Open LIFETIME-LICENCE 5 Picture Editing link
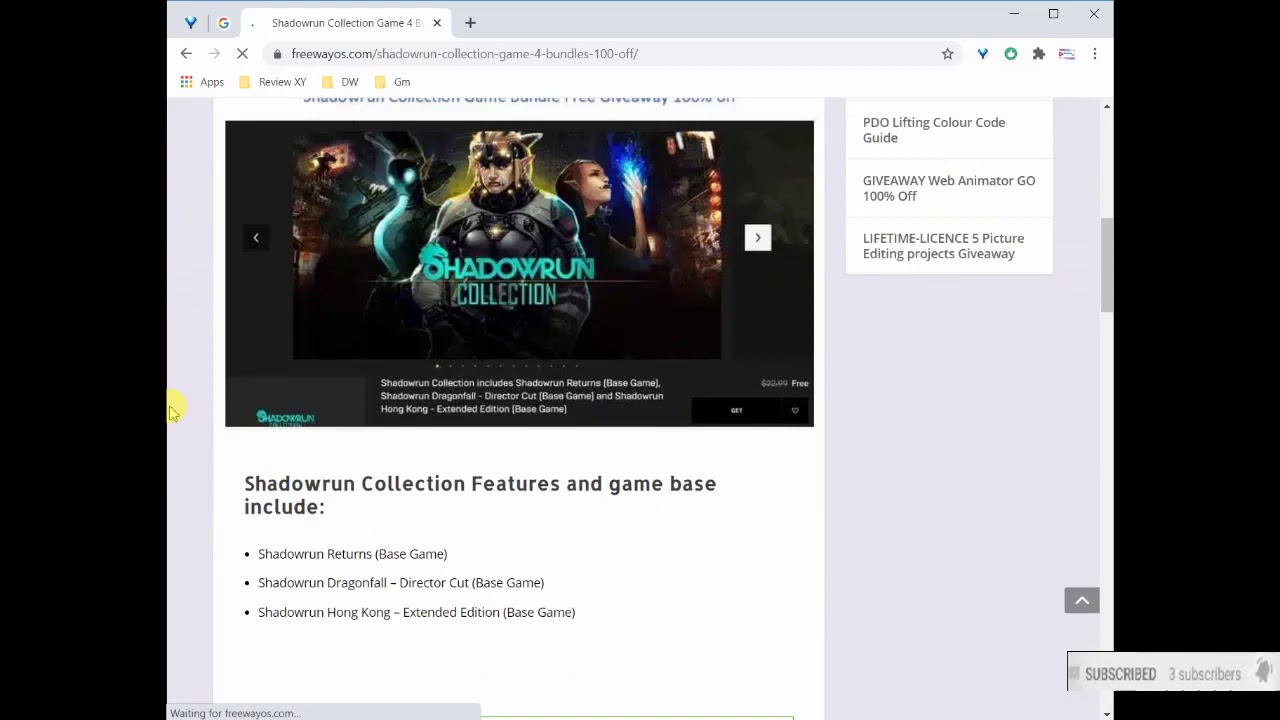 point(943,246)
